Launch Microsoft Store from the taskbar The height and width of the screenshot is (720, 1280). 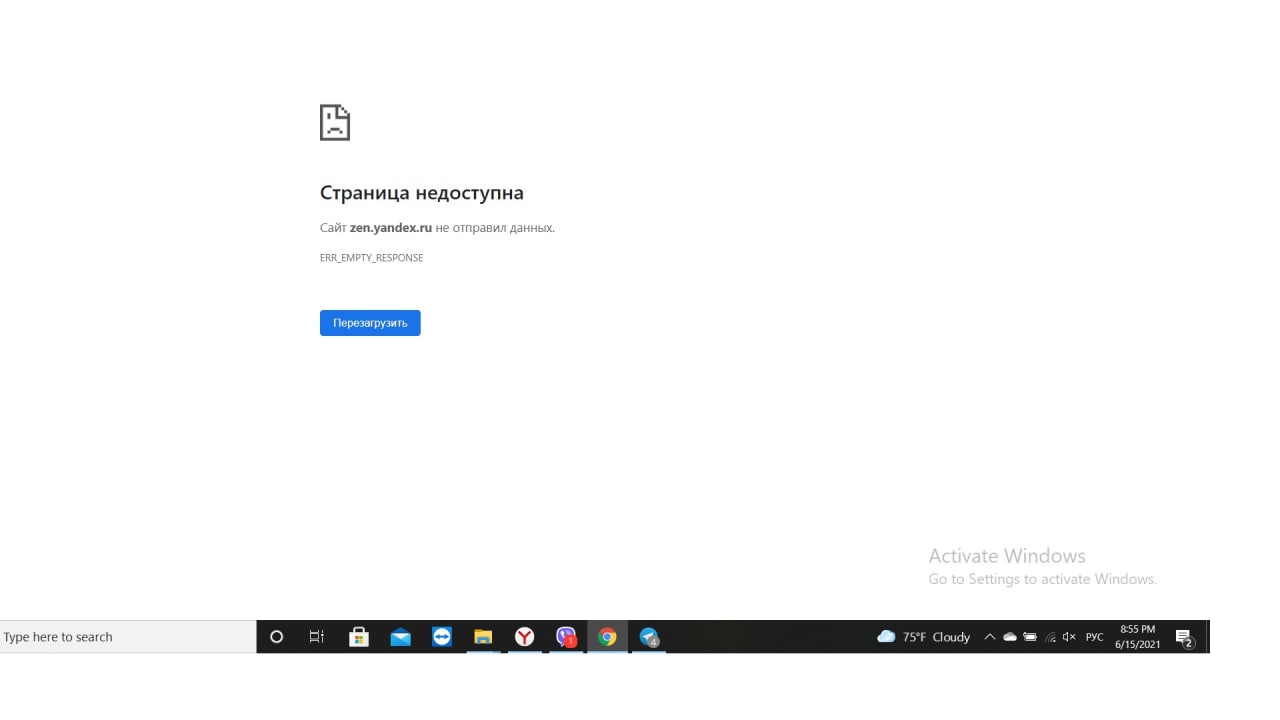click(359, 637)
